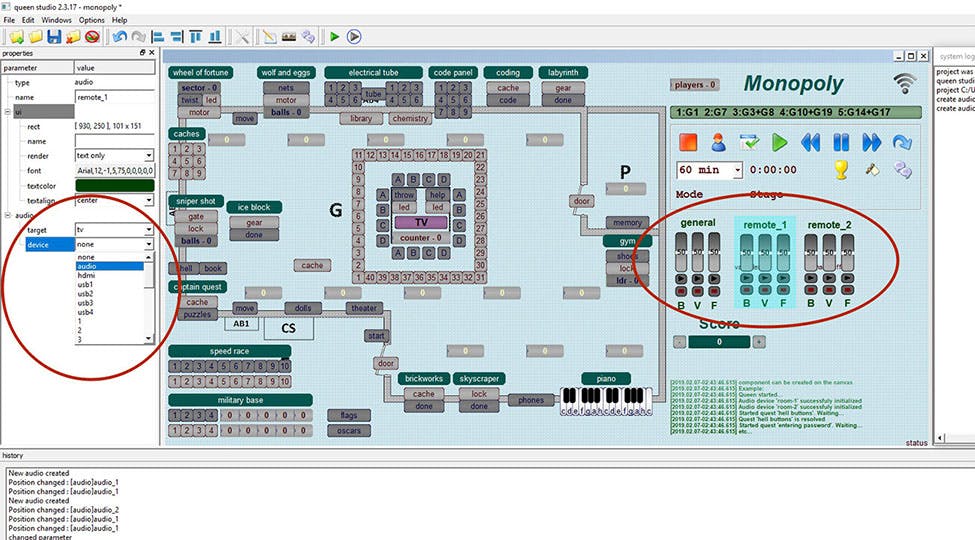Toggle play button under general B slider

pyautogui.click(x=682, y=279)
